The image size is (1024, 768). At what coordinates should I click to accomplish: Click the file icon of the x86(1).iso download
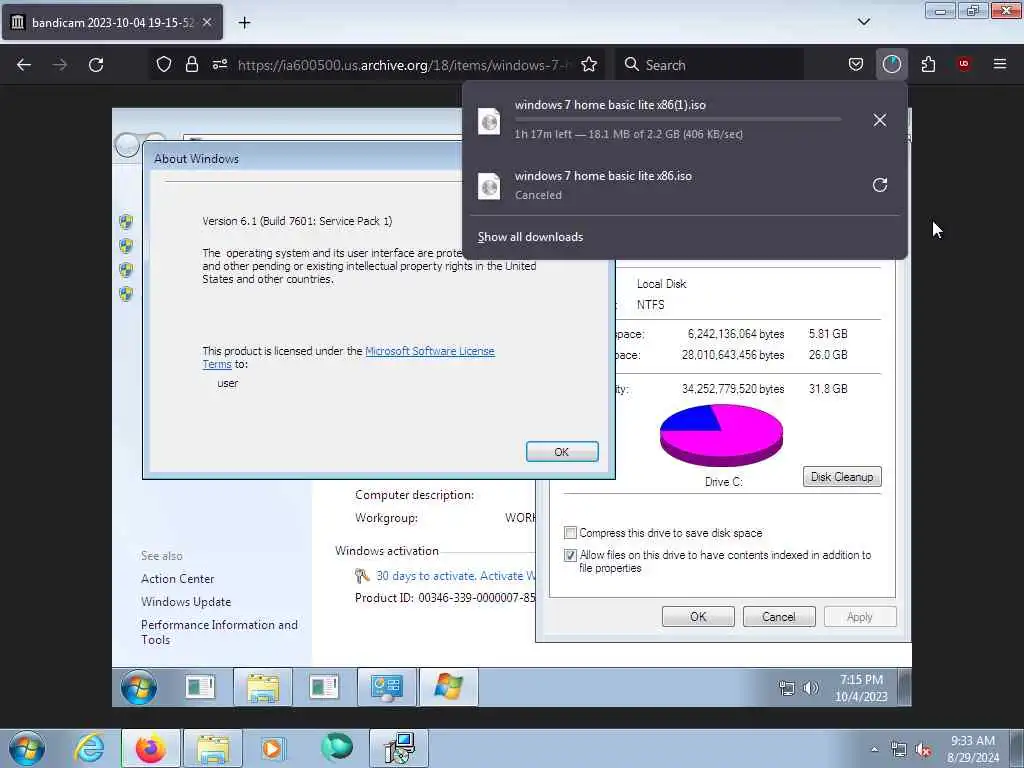pyautogui.click(x=489, y=121)
